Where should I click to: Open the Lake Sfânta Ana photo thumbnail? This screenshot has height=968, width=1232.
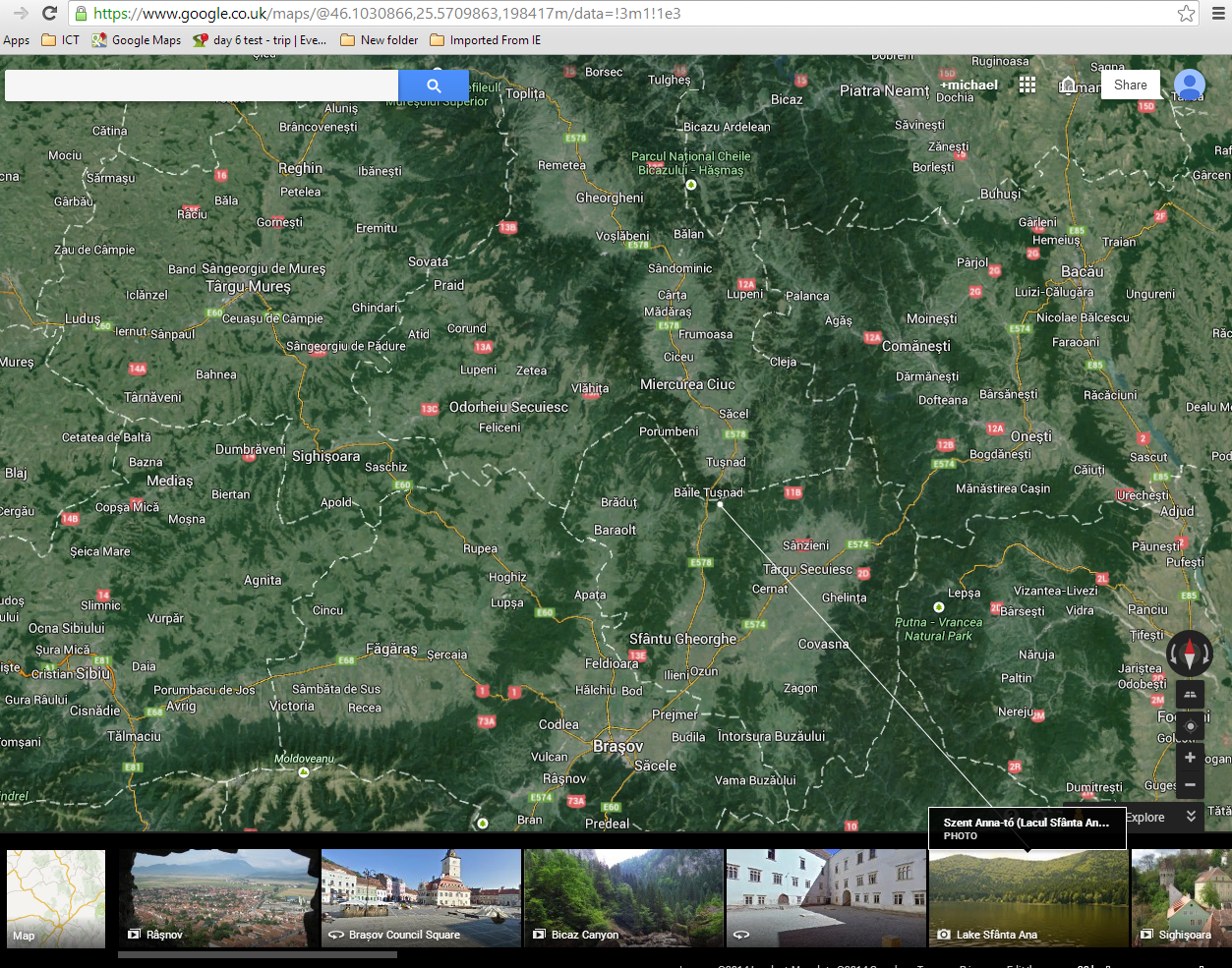tap(1028, 898)
